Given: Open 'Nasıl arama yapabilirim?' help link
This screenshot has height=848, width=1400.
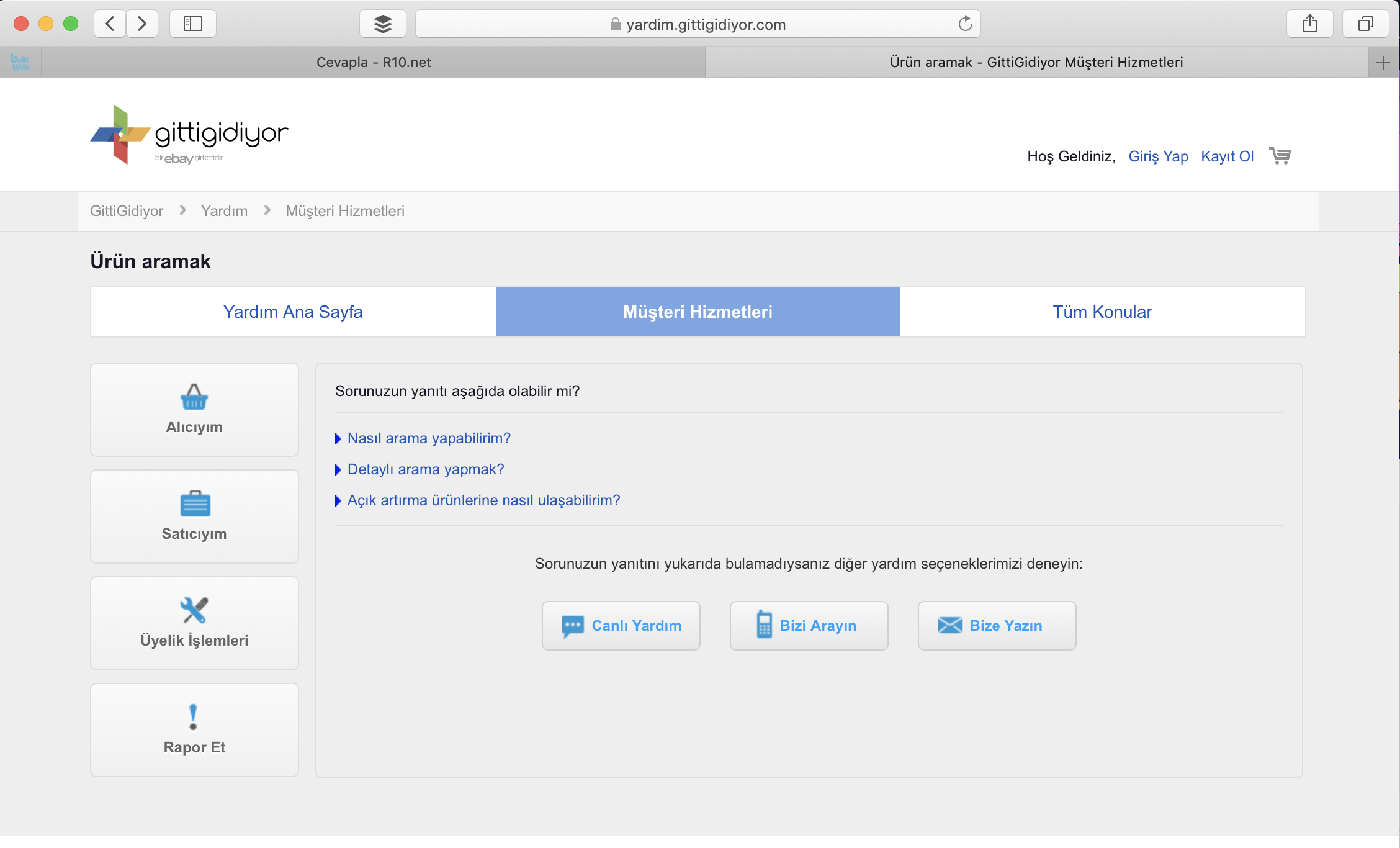Looking at the screenshot, I should click(x=429, y=438).
